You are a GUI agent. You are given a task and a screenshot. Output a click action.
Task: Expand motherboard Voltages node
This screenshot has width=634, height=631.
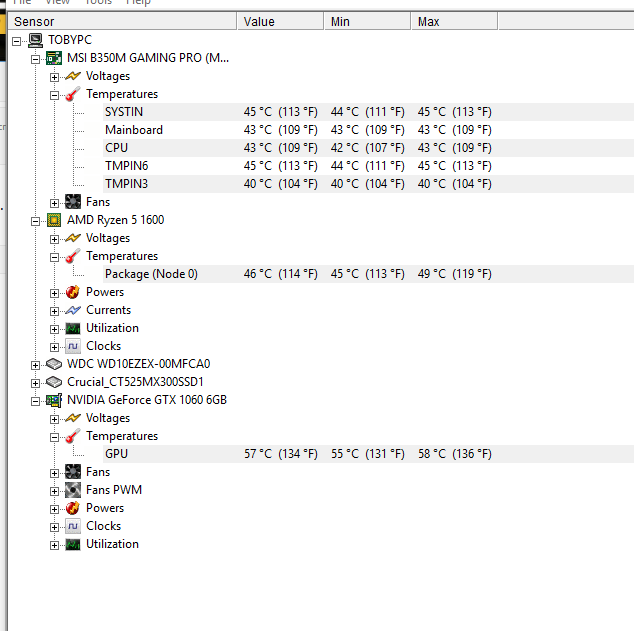54,77
